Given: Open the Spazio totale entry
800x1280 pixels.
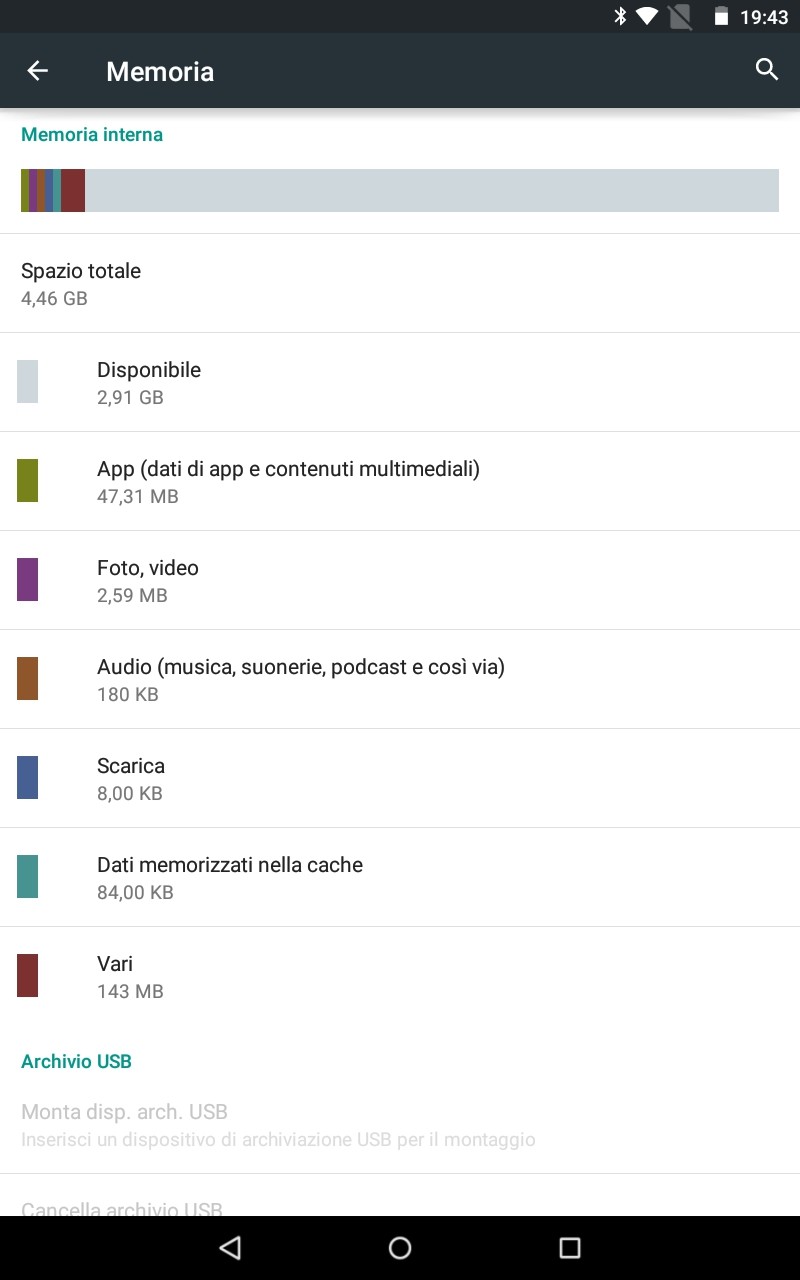Looking at the screenshot, I should pos(400,283).
